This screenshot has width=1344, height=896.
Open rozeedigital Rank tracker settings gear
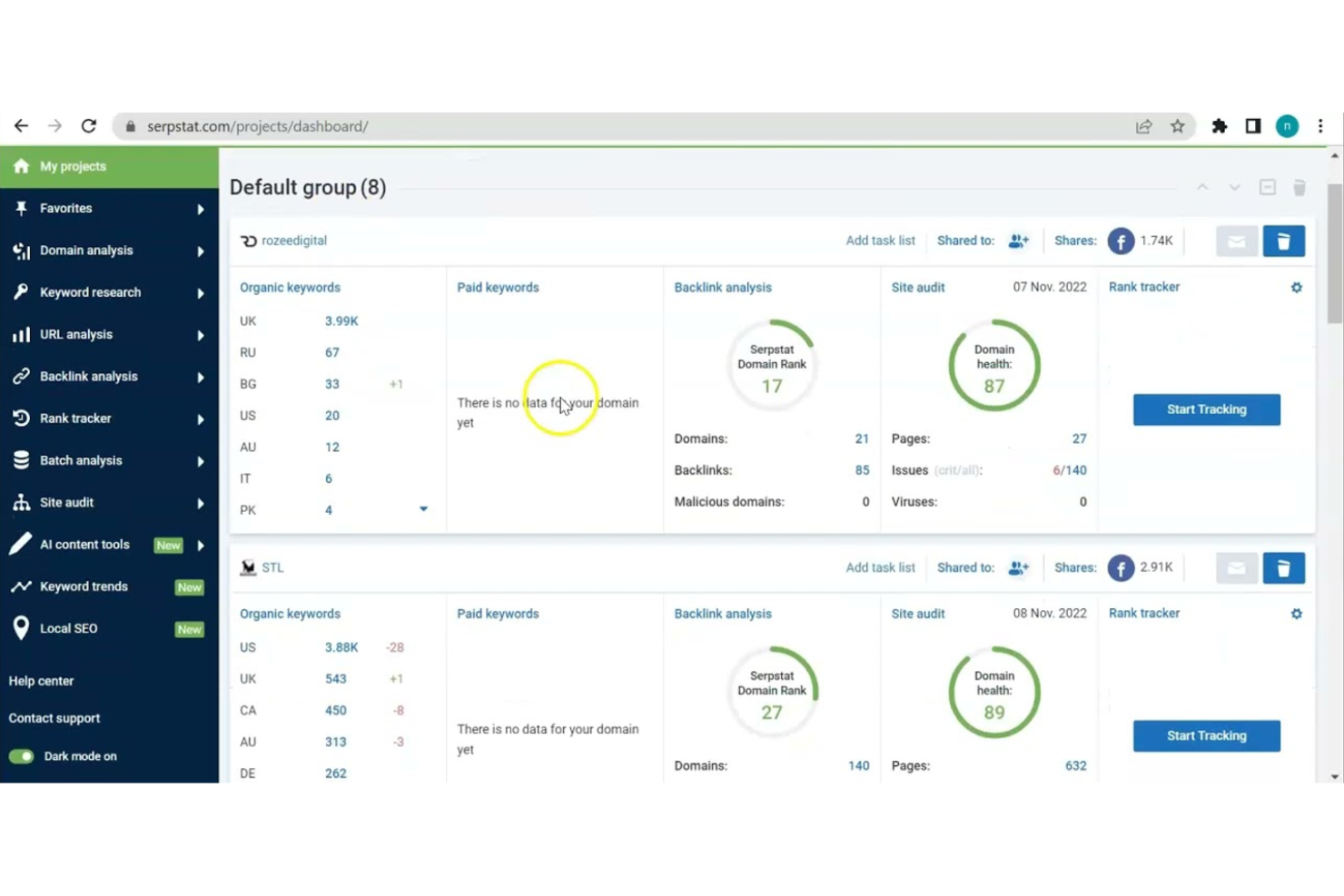pyautogui.click(x=1297, y=287)
